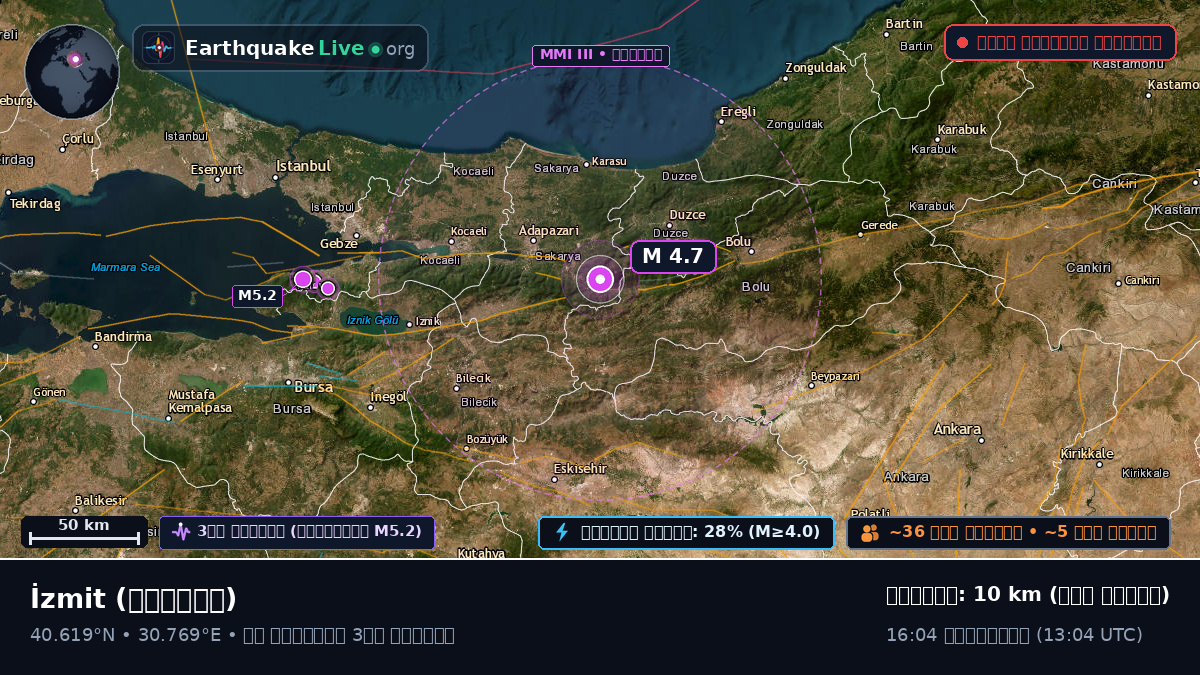Open the EarthquakeLive.org title link
This screenshot has height=675, width=1200.
pyautogui.click(x=300, y=48)
